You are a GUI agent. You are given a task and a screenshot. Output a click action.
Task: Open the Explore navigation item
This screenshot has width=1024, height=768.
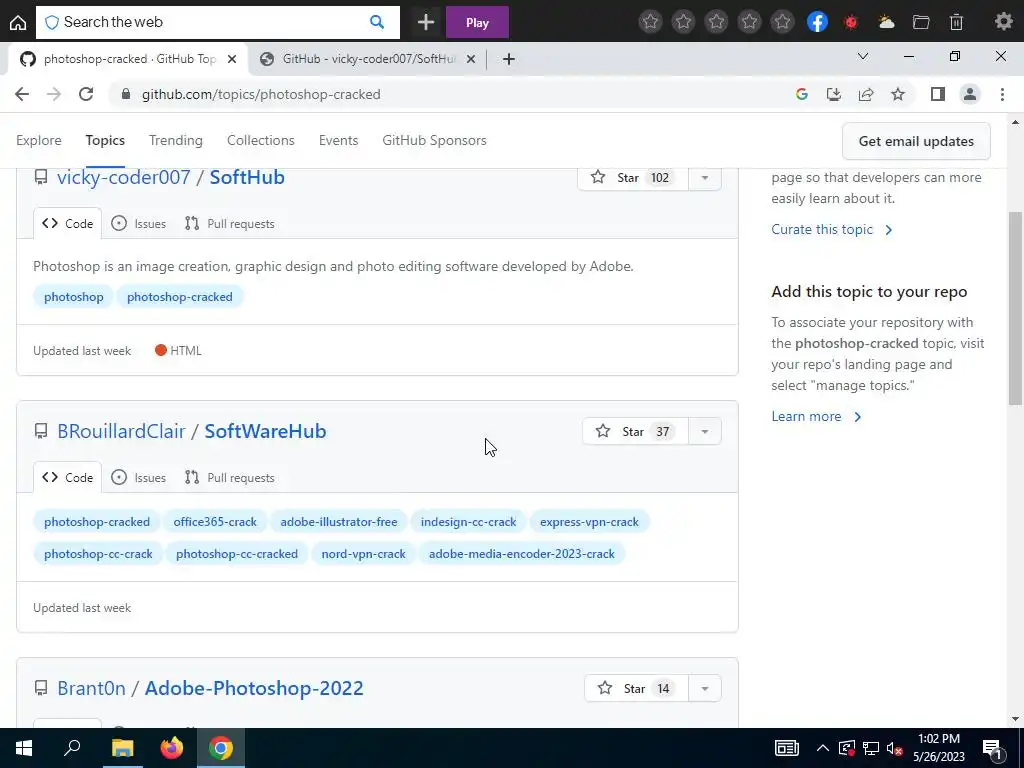coord(39,140)
